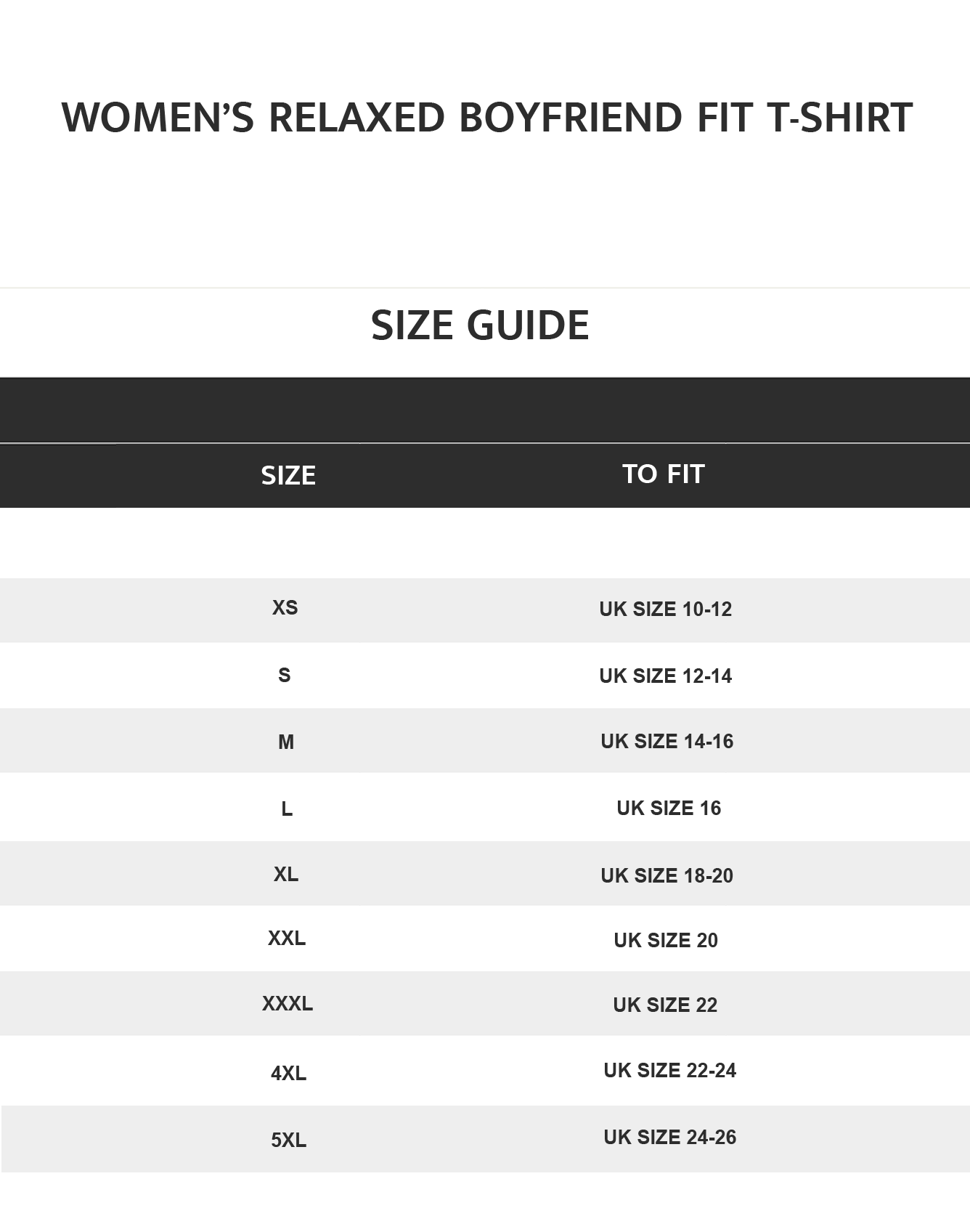Select the XXXL size label
The height and width of the screenshot is (1232, 970).
pos(288,1004)
